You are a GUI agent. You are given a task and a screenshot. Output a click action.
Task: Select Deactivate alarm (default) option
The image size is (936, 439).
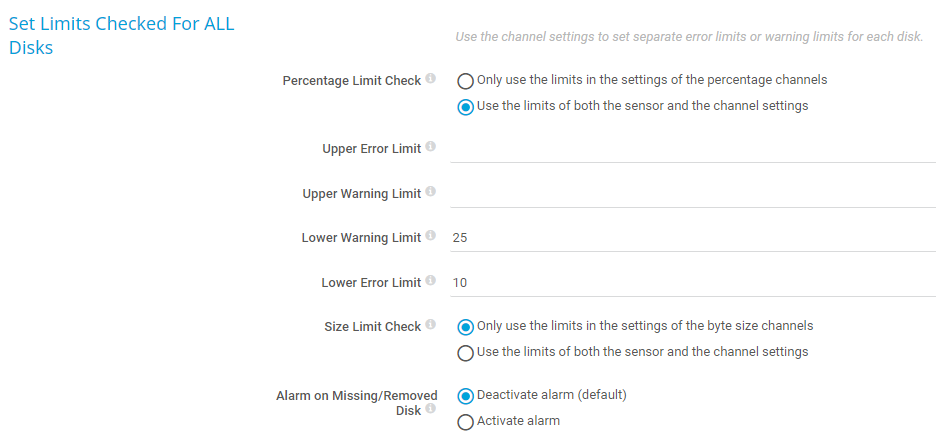[465, 396]
